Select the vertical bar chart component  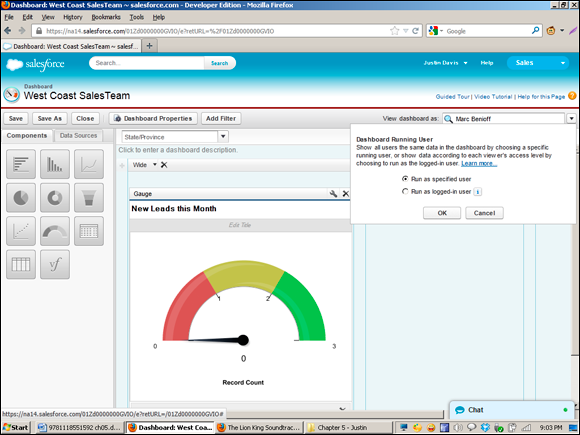[x=55, y=164]
